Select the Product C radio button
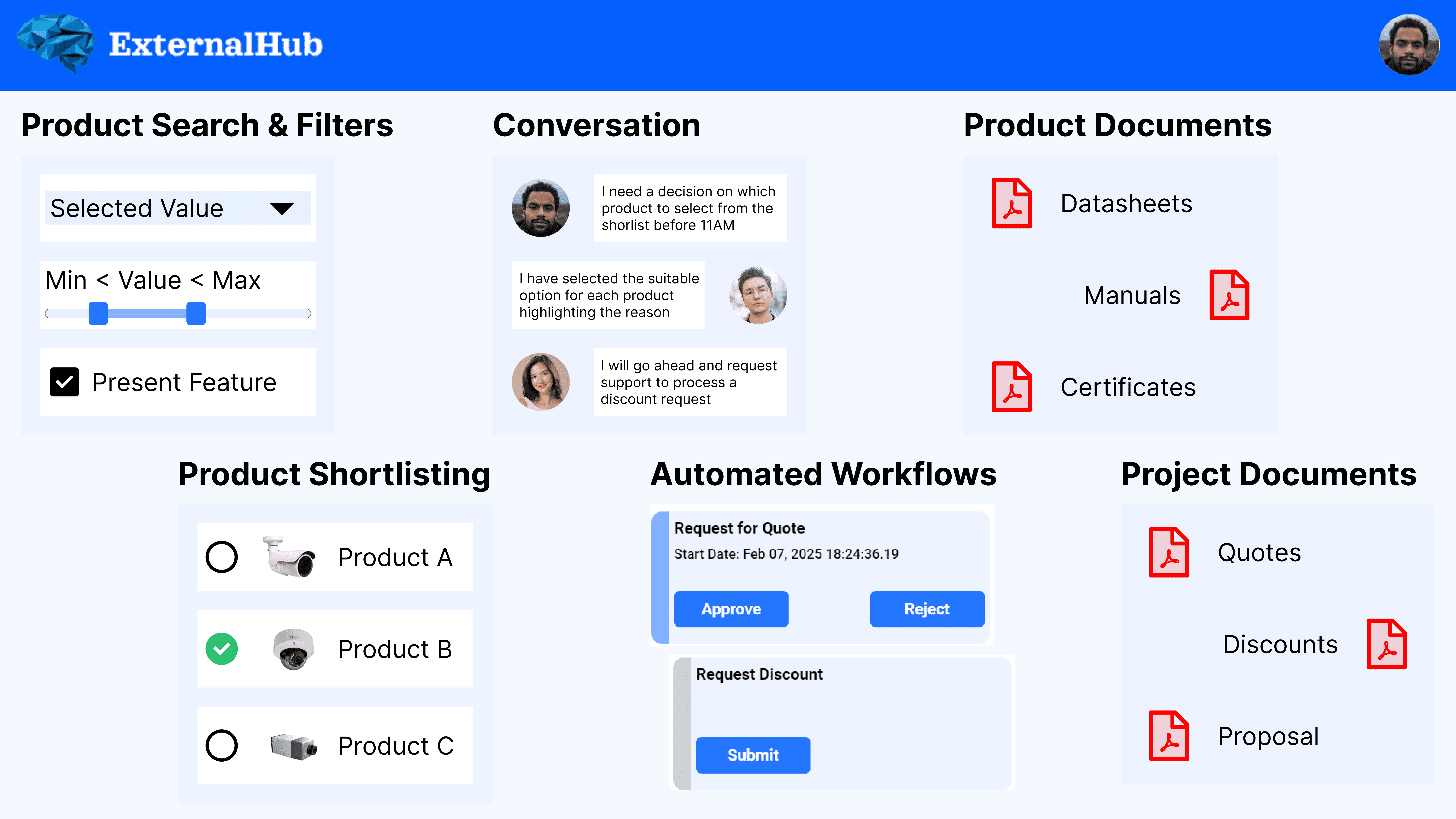This screenshot has height=819, width=1456. click(222, 746)
